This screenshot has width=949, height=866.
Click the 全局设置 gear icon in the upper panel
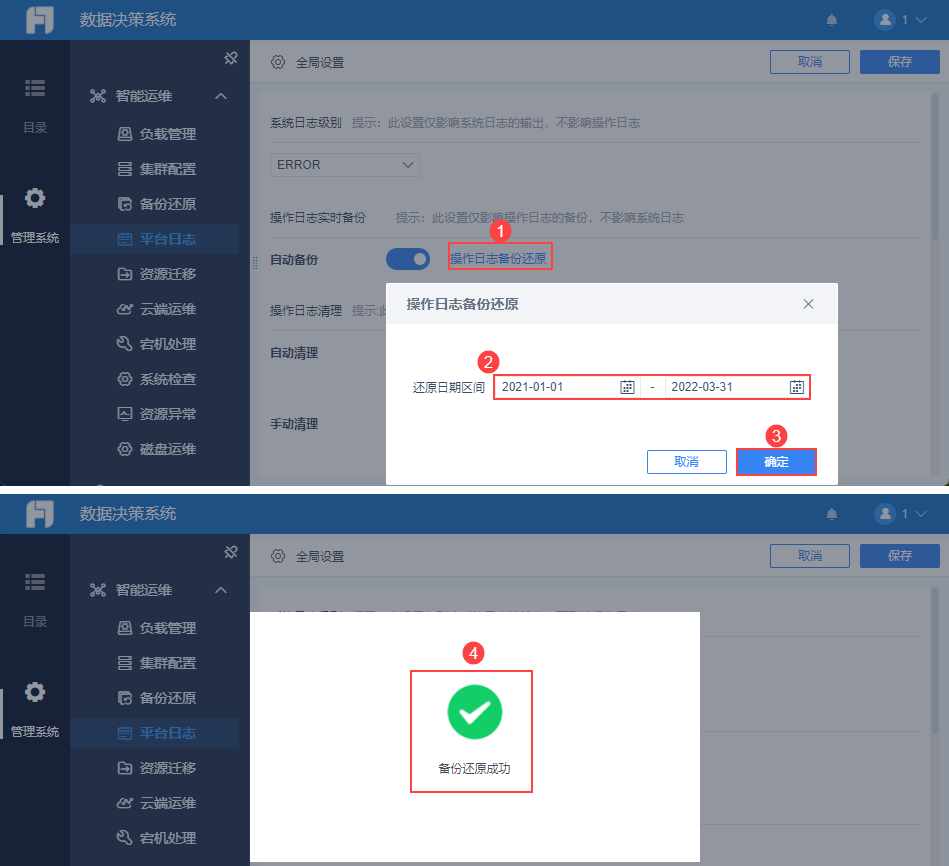[278, 62]
